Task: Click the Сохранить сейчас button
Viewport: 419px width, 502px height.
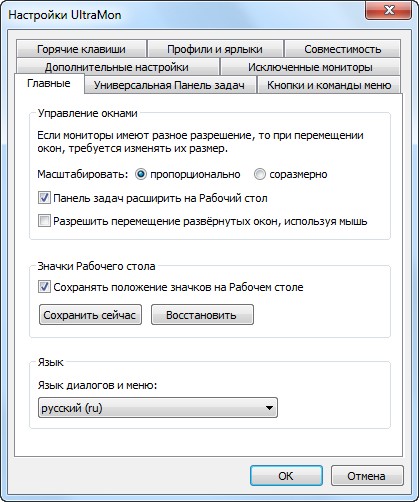Action: point(90,315)
